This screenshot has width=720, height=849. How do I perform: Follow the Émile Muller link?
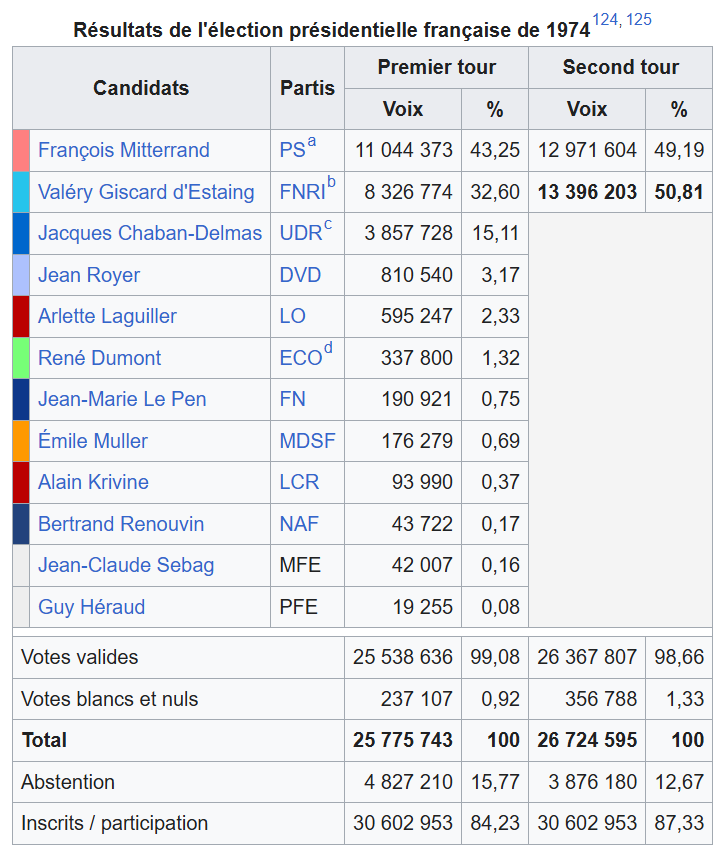coord(92,441)
